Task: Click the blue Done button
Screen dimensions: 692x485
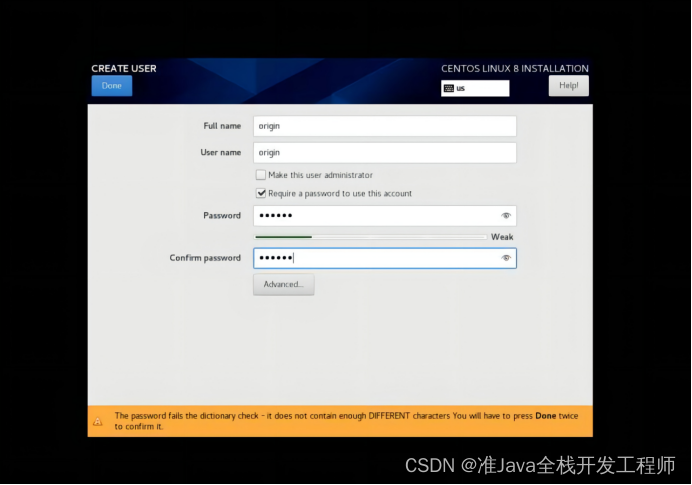Action: tap(112, 86)
